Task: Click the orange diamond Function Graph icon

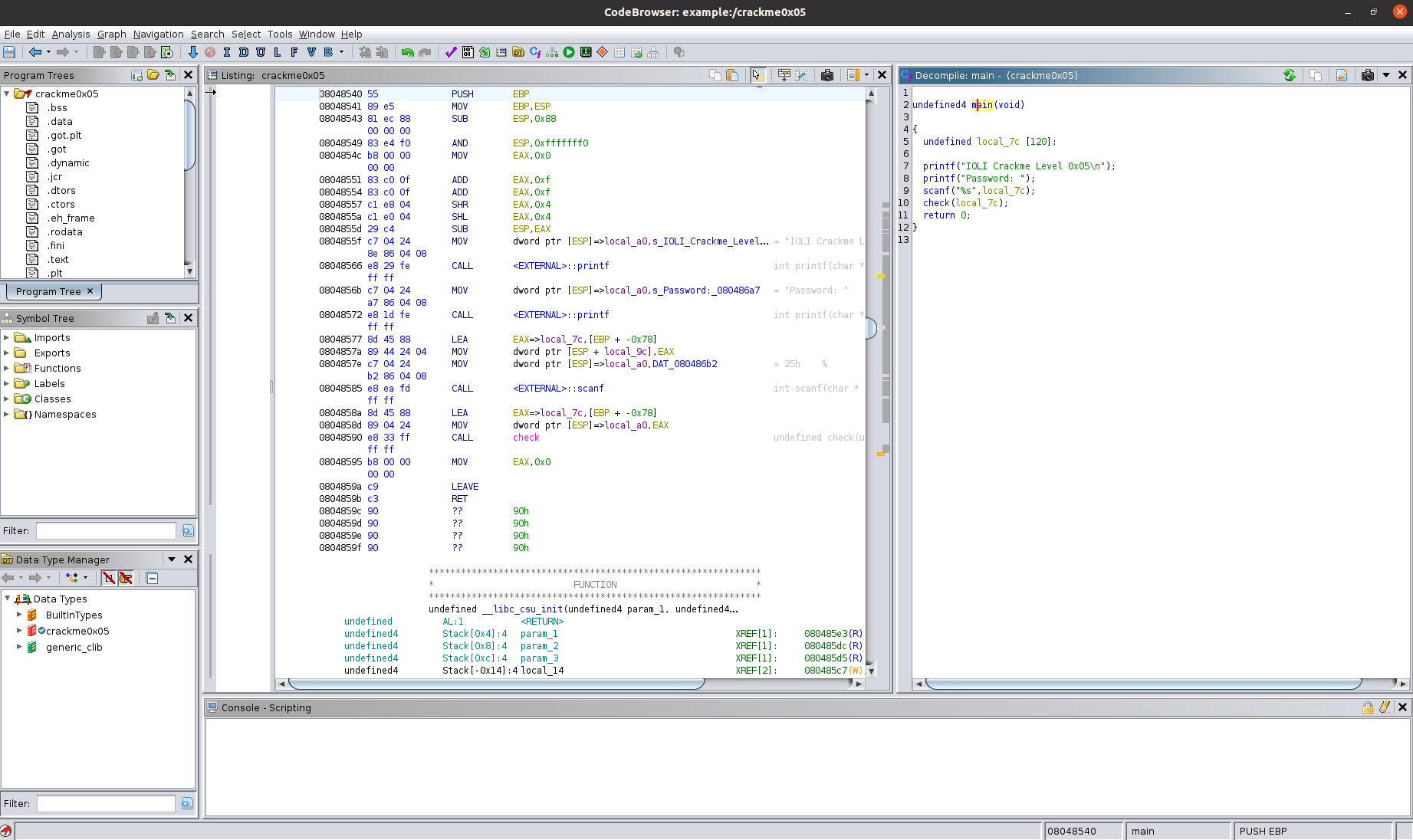Action: [603, 52]
